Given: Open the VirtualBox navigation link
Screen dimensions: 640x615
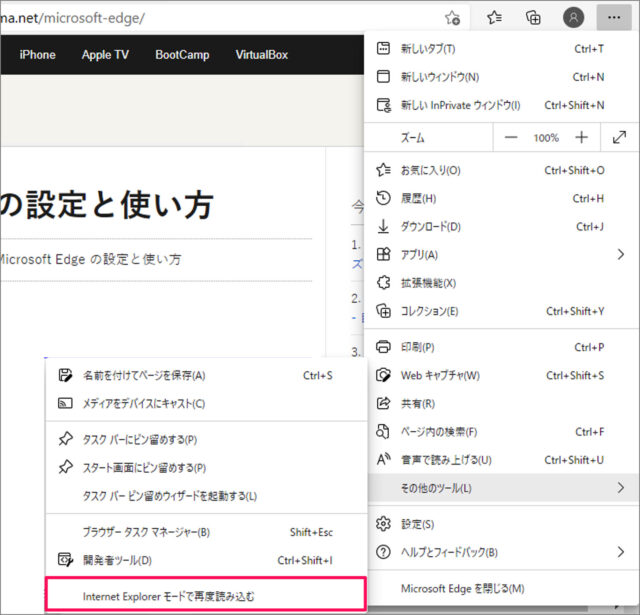Looking at the screenshot, I should click(262, 54).
